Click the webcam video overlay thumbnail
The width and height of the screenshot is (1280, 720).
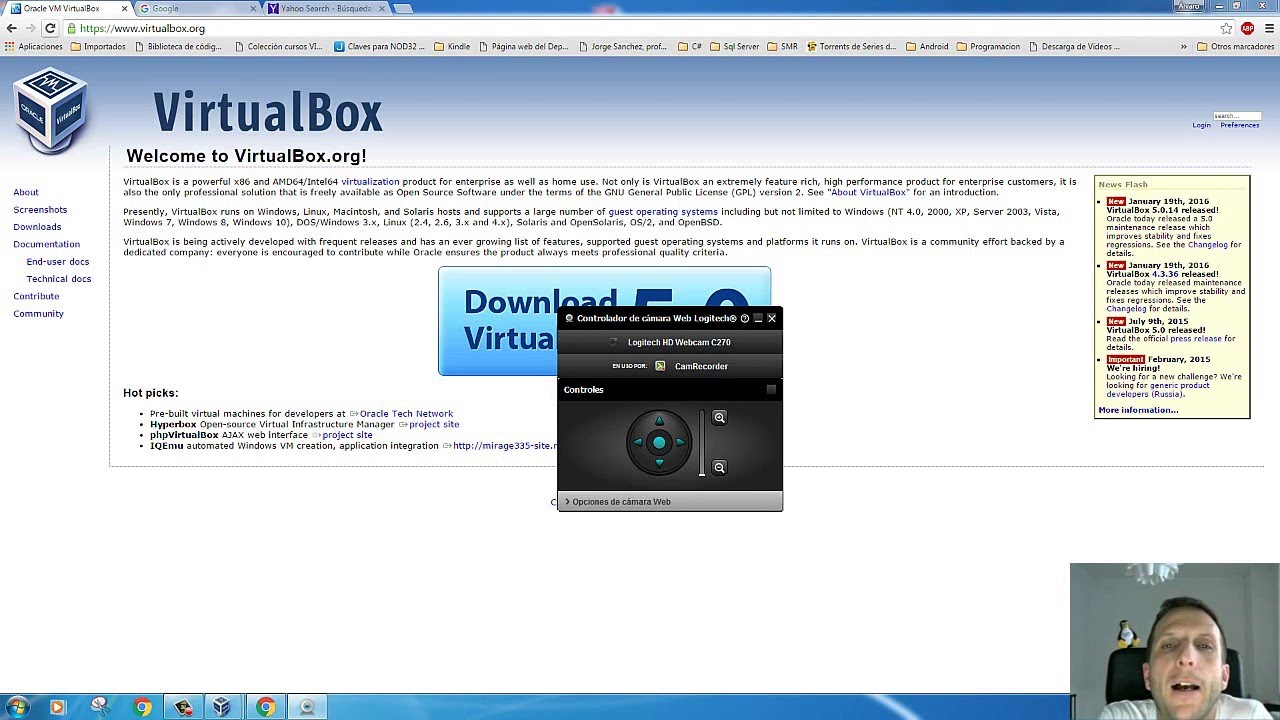[1175, 641]
